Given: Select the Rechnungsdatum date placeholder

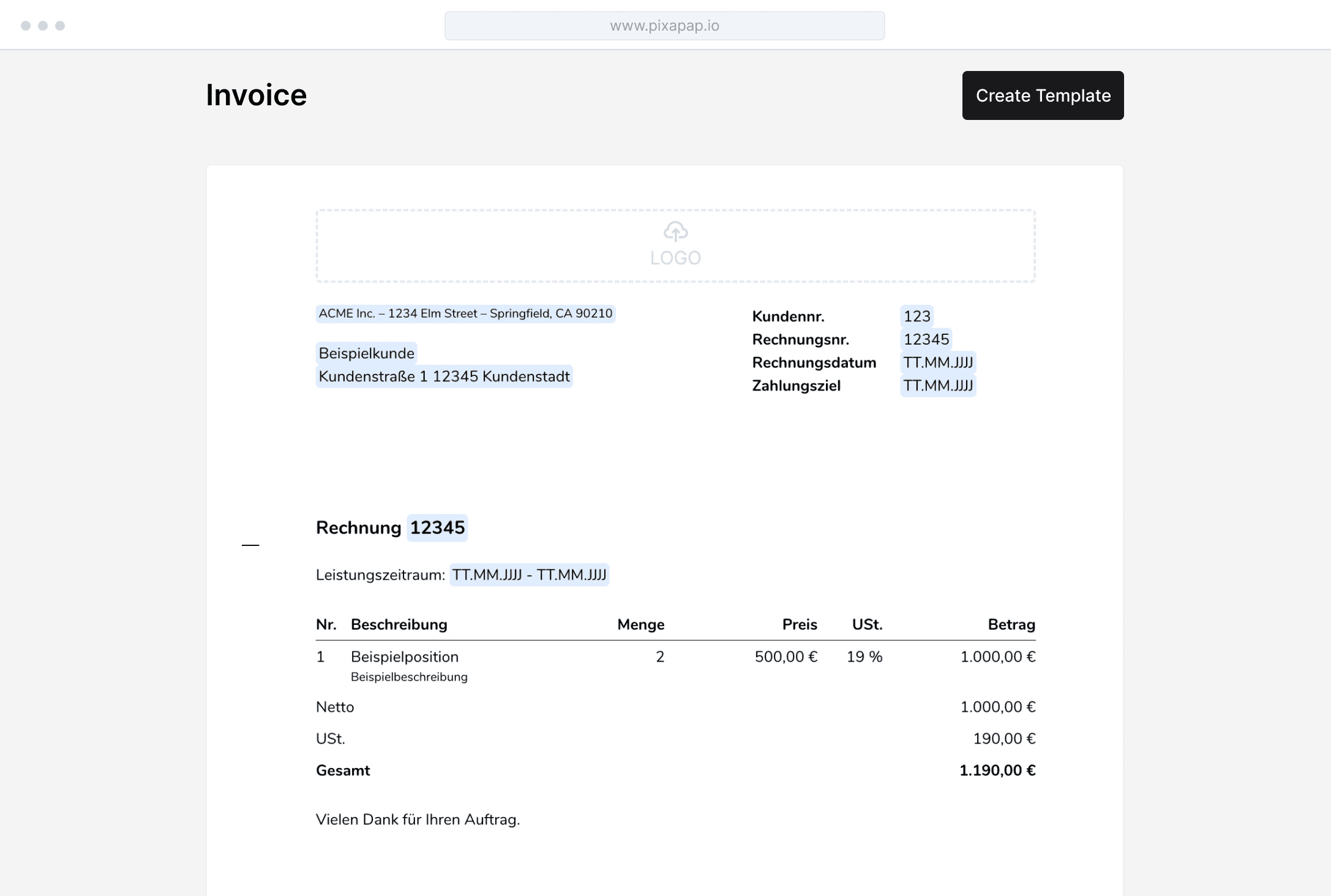Looking at the screenshot, I should click(x=937, y=363).
